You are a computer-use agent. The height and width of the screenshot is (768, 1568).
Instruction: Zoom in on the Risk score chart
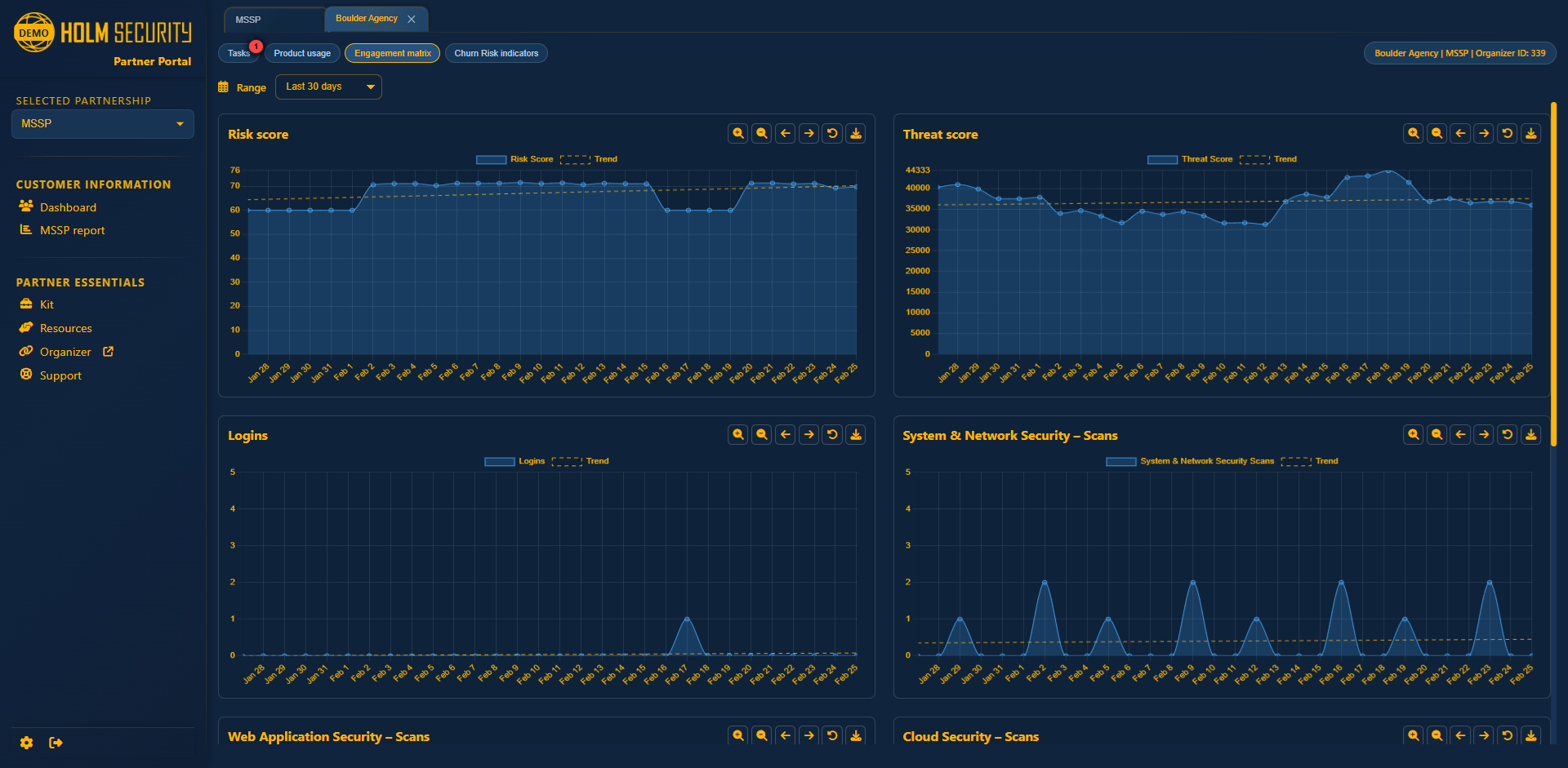tap(737, 133)
